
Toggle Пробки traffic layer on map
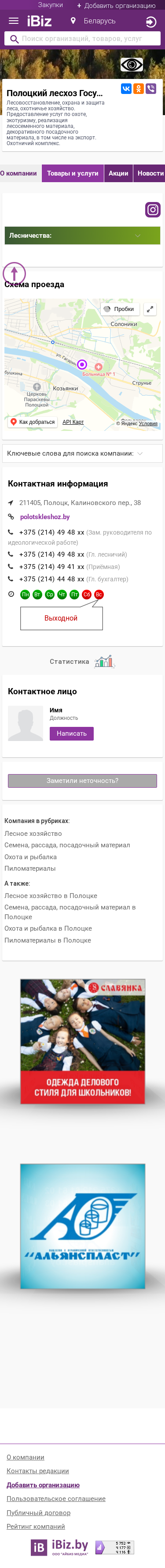coord(120,309)
